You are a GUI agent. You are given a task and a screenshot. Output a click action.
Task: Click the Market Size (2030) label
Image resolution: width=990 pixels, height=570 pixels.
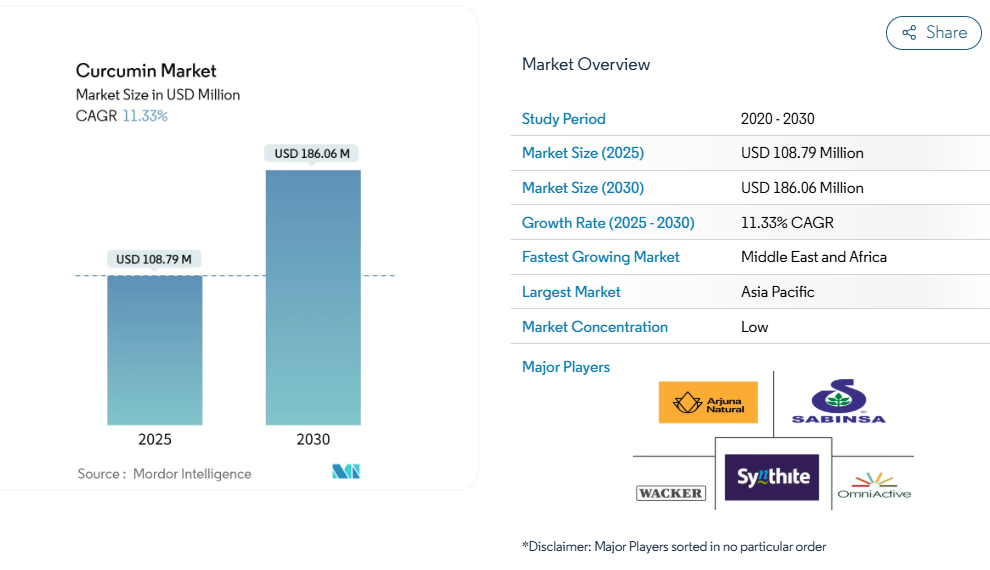583,188
